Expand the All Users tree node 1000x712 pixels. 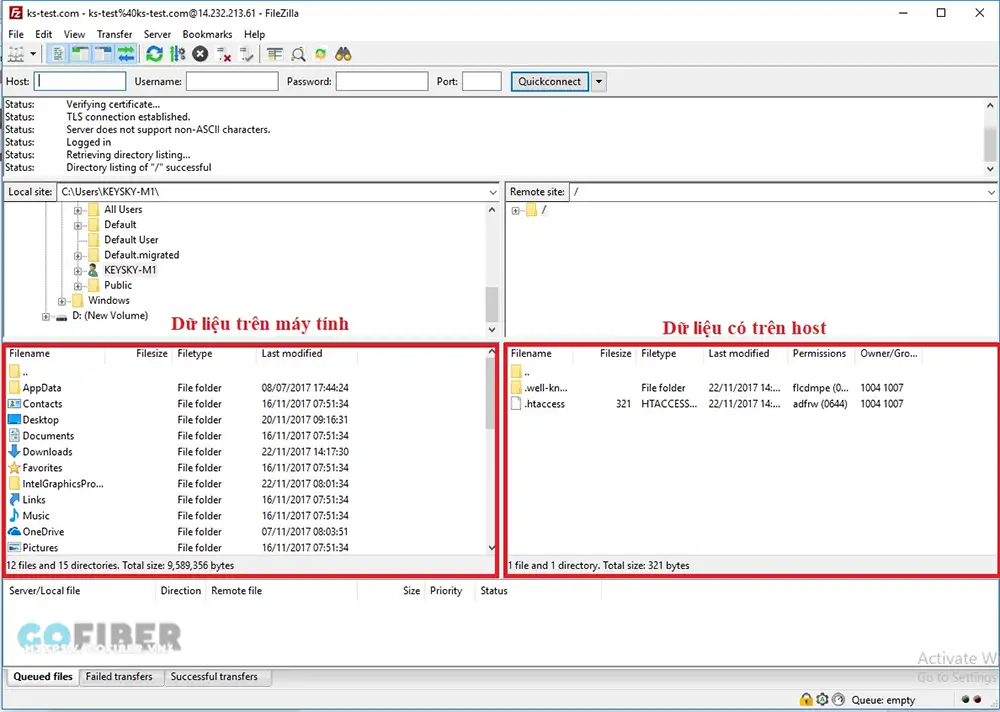(78, 210)
